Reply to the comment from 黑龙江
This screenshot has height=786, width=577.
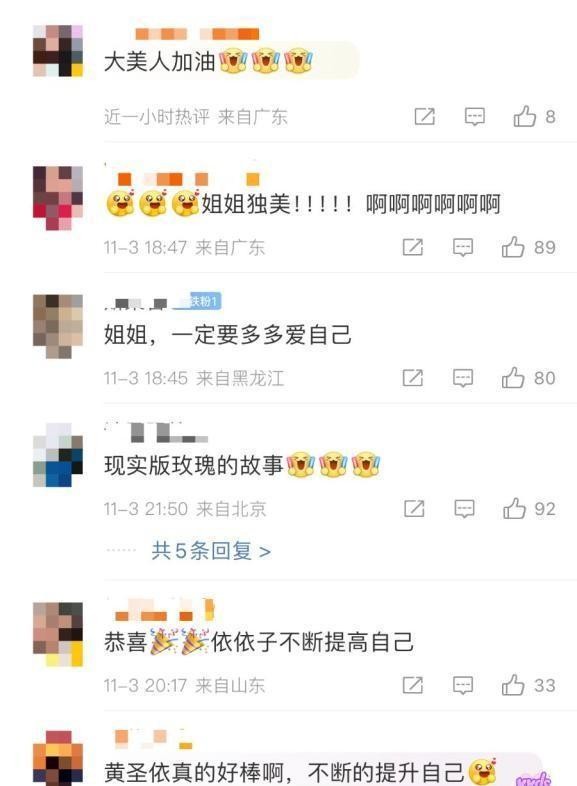pos(463,378)
